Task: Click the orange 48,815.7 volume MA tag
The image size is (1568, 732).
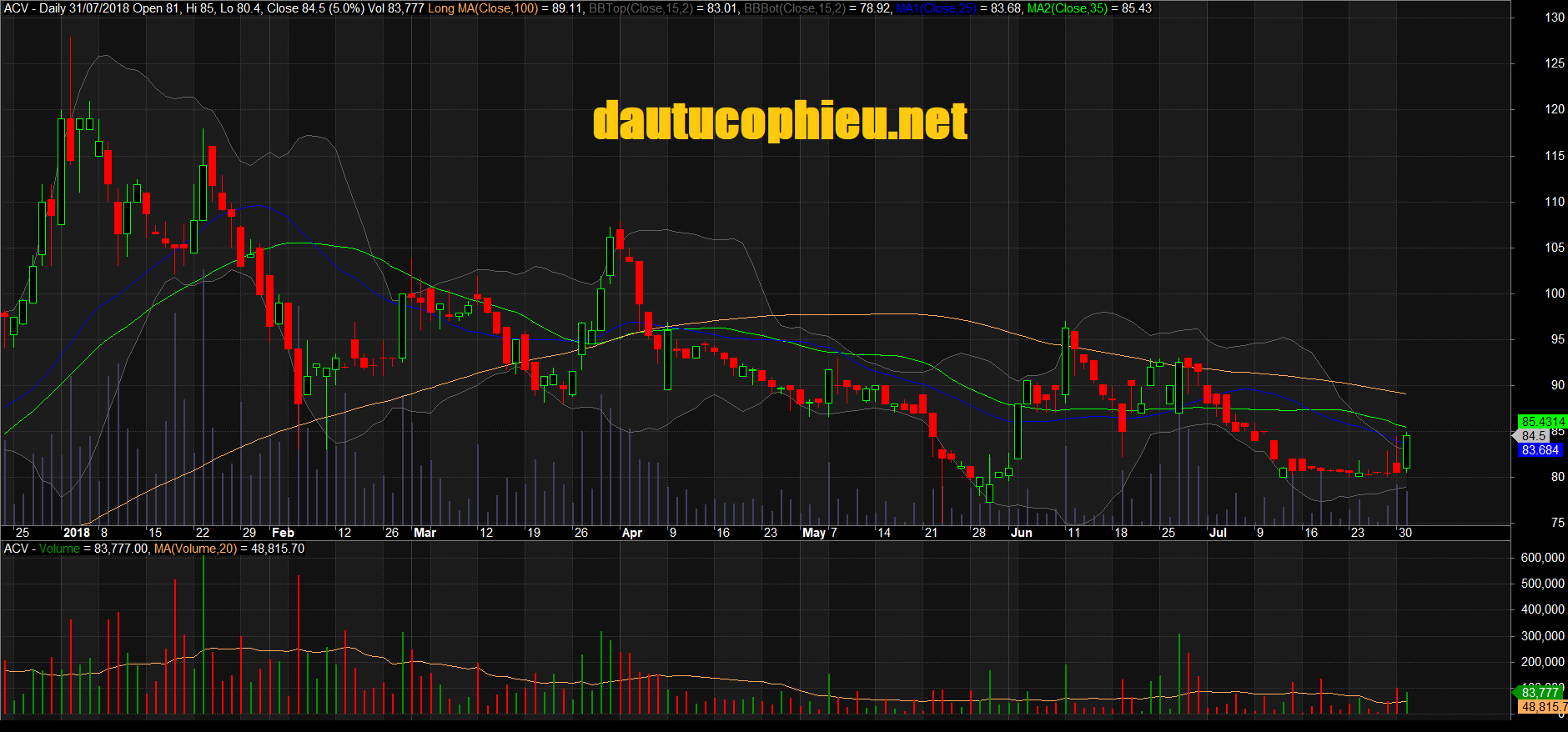Action: point(1543,707)
